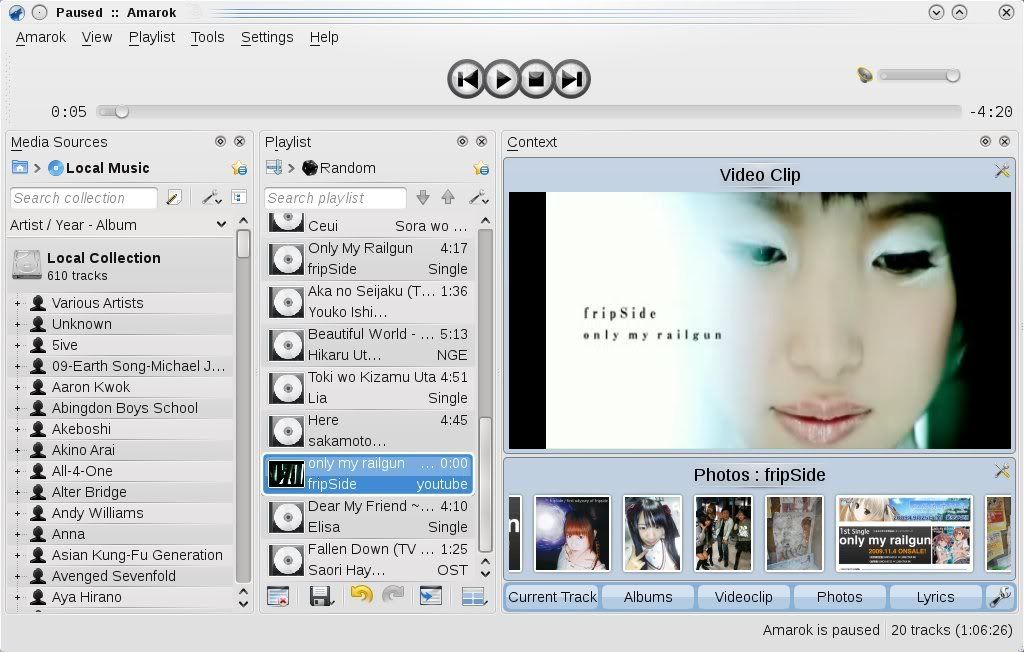Switch to the Current Track applet tab
The image size is (1024, 652).
click(x=552, y=597)
